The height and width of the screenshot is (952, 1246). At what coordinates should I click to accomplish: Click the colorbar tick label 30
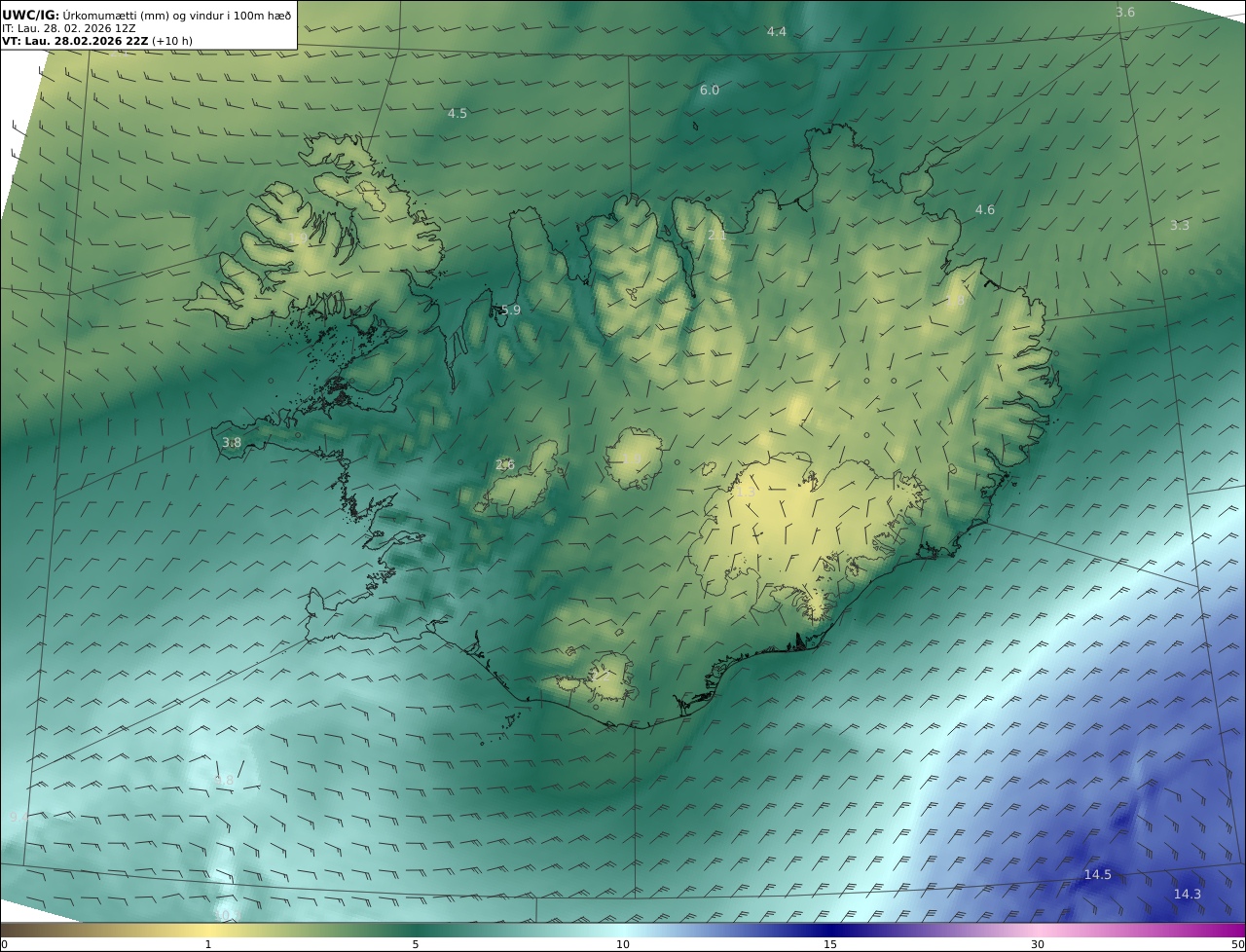click(1038, 944)
